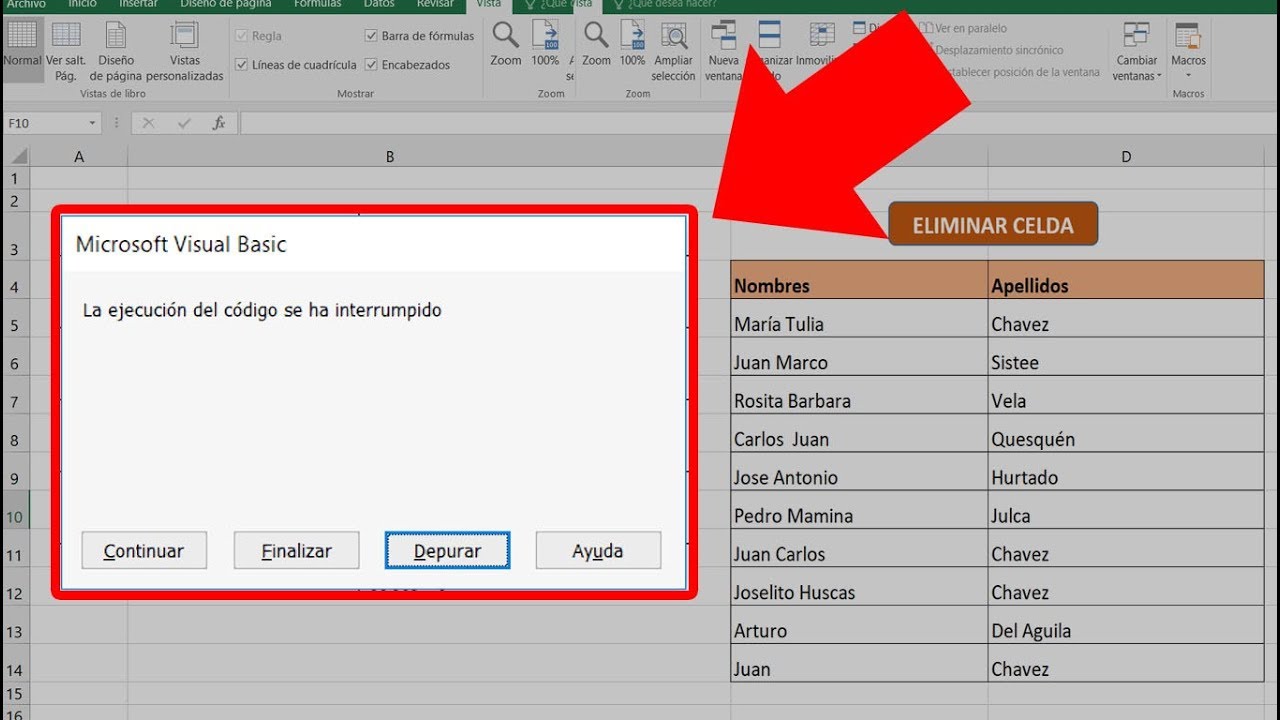Open the Fórmulas ribbon tab
The image size is (1280, 720).
click(x=317, y=4)
